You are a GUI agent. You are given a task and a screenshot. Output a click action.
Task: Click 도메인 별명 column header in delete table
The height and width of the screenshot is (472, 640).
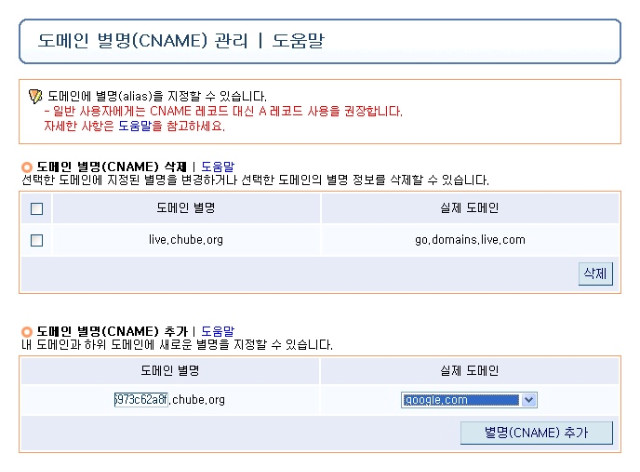pos(186,208)
